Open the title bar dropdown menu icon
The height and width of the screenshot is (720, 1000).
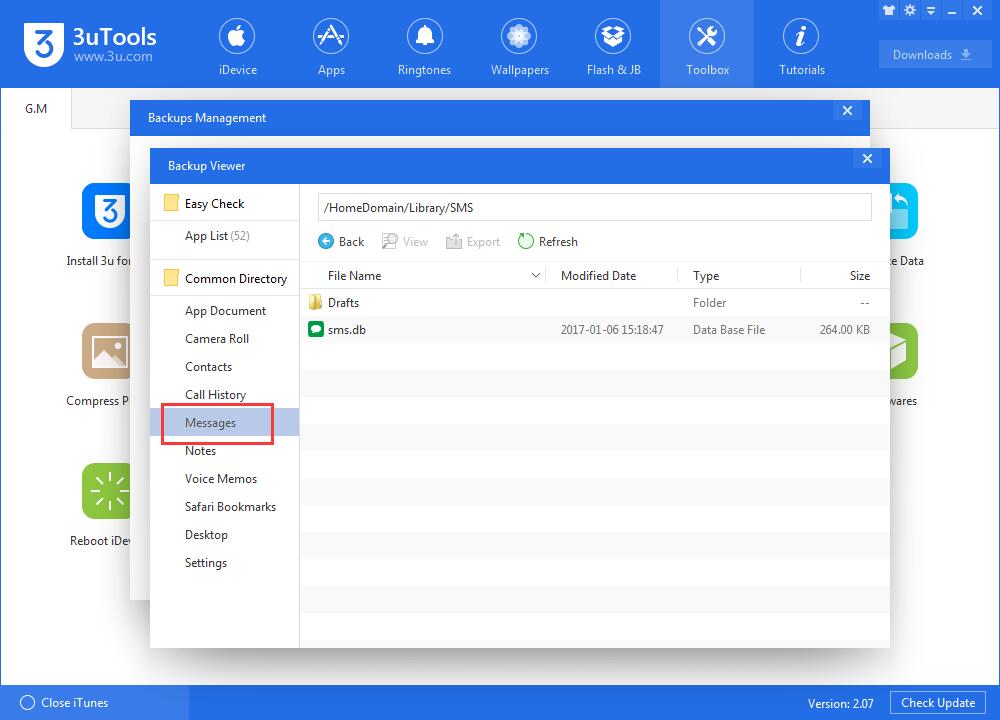pos(931,11)
